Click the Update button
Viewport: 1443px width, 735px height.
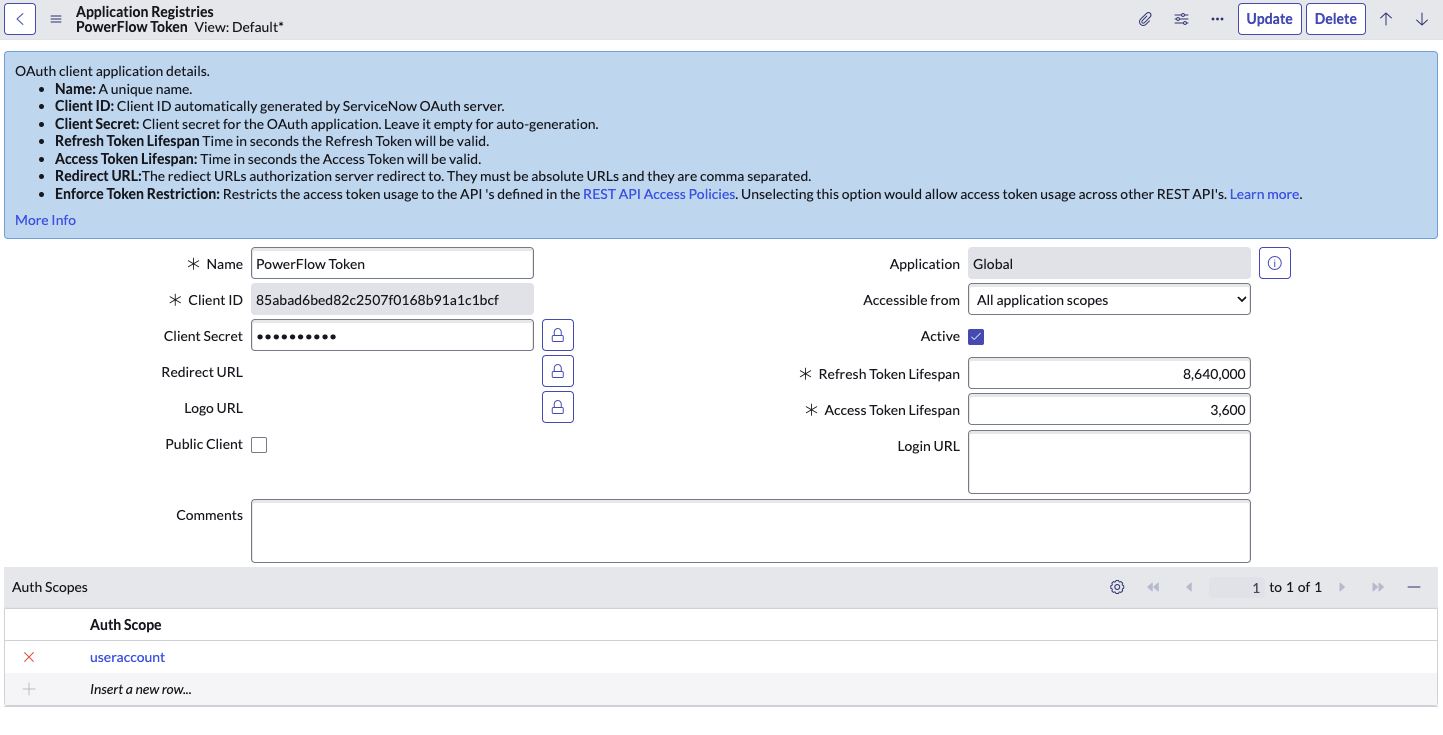1269,19
